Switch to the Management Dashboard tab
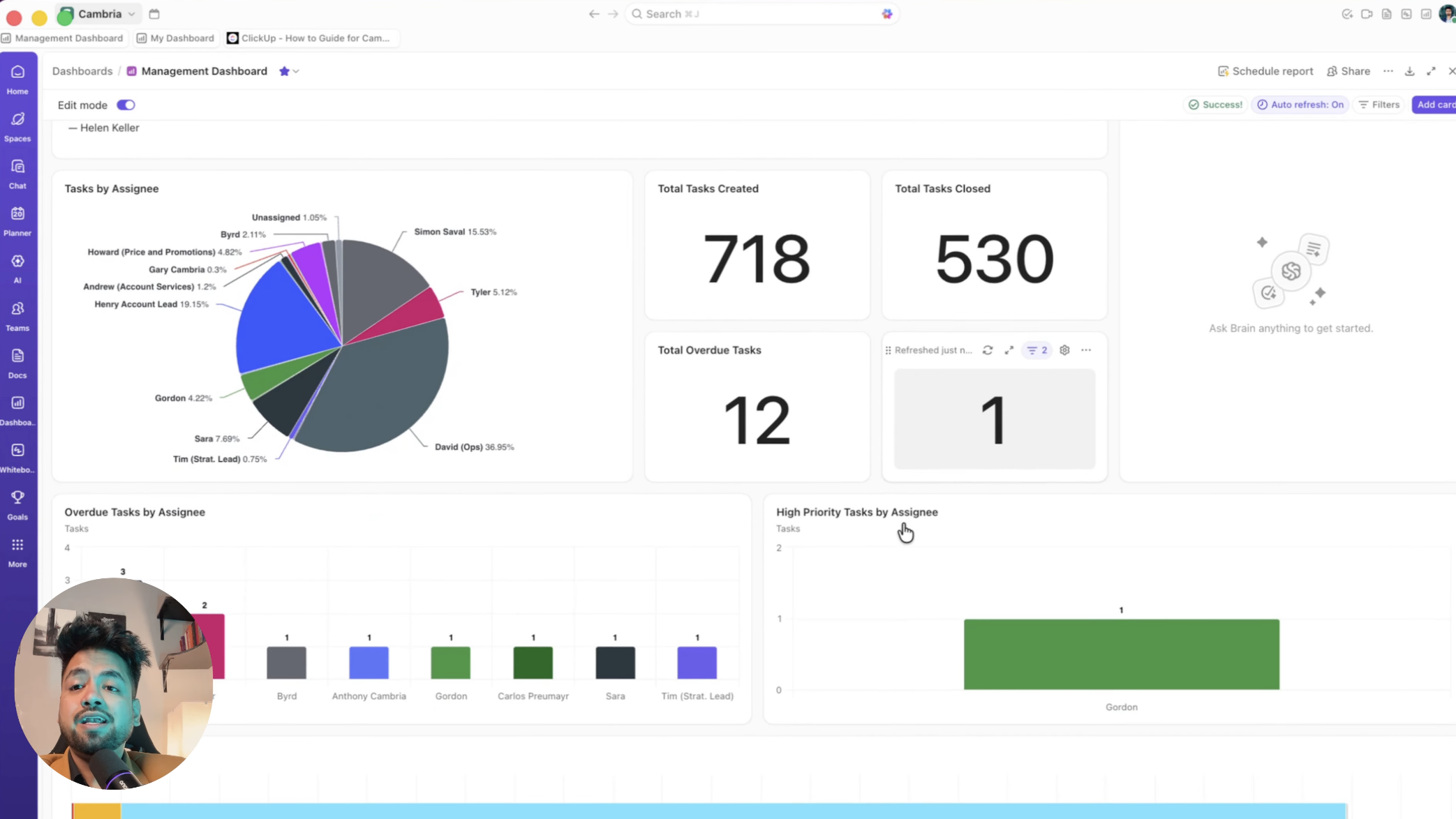1456x819 pixels. (x=62, y=38)
